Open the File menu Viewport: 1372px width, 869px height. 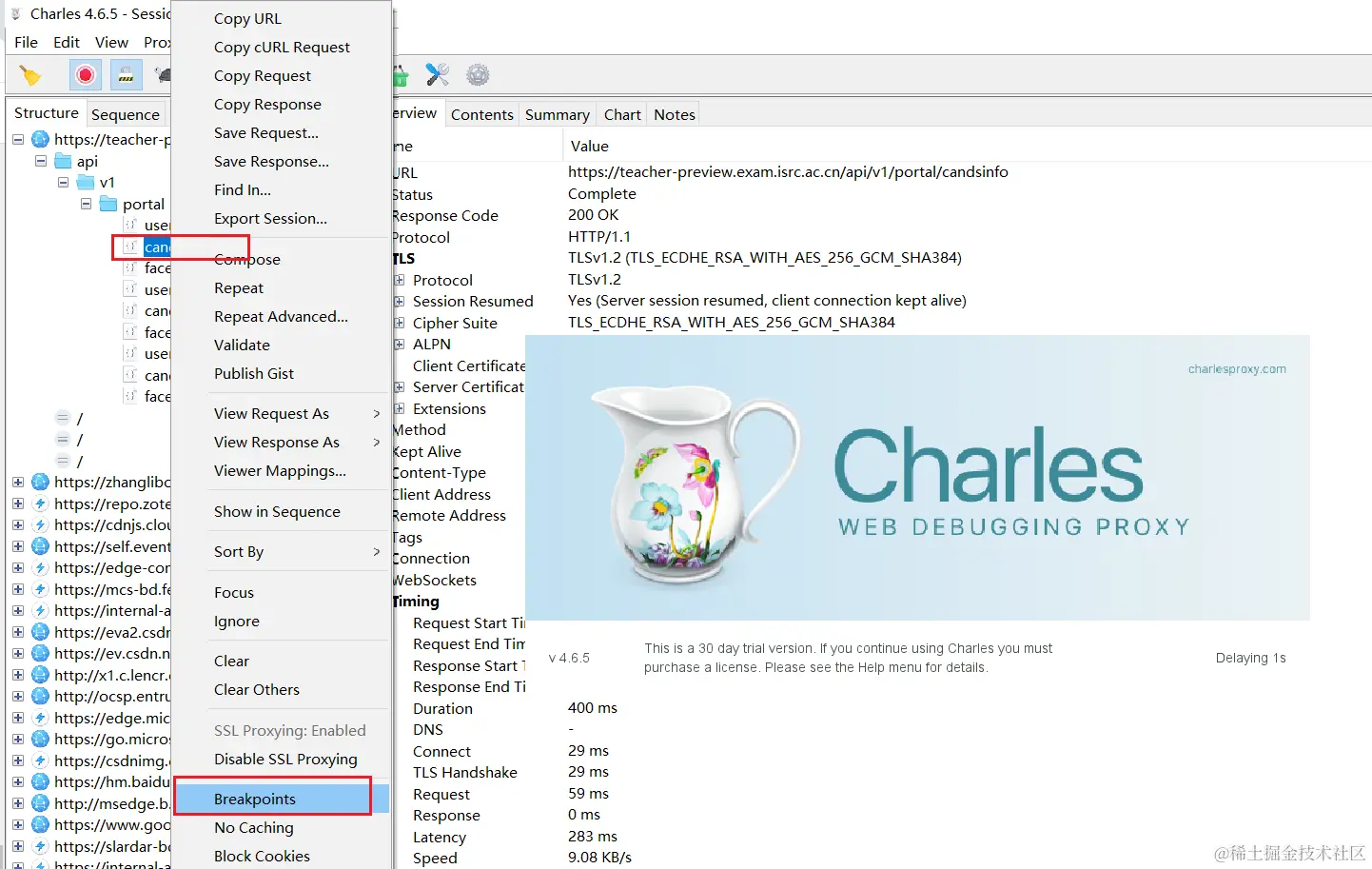[27, 42]
